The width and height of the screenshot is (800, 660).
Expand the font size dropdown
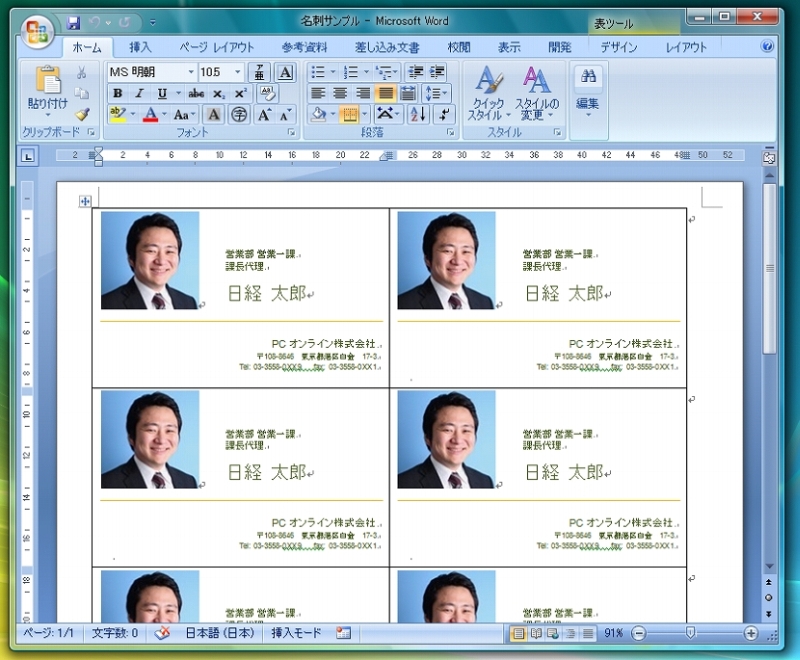tap(238, 72)
